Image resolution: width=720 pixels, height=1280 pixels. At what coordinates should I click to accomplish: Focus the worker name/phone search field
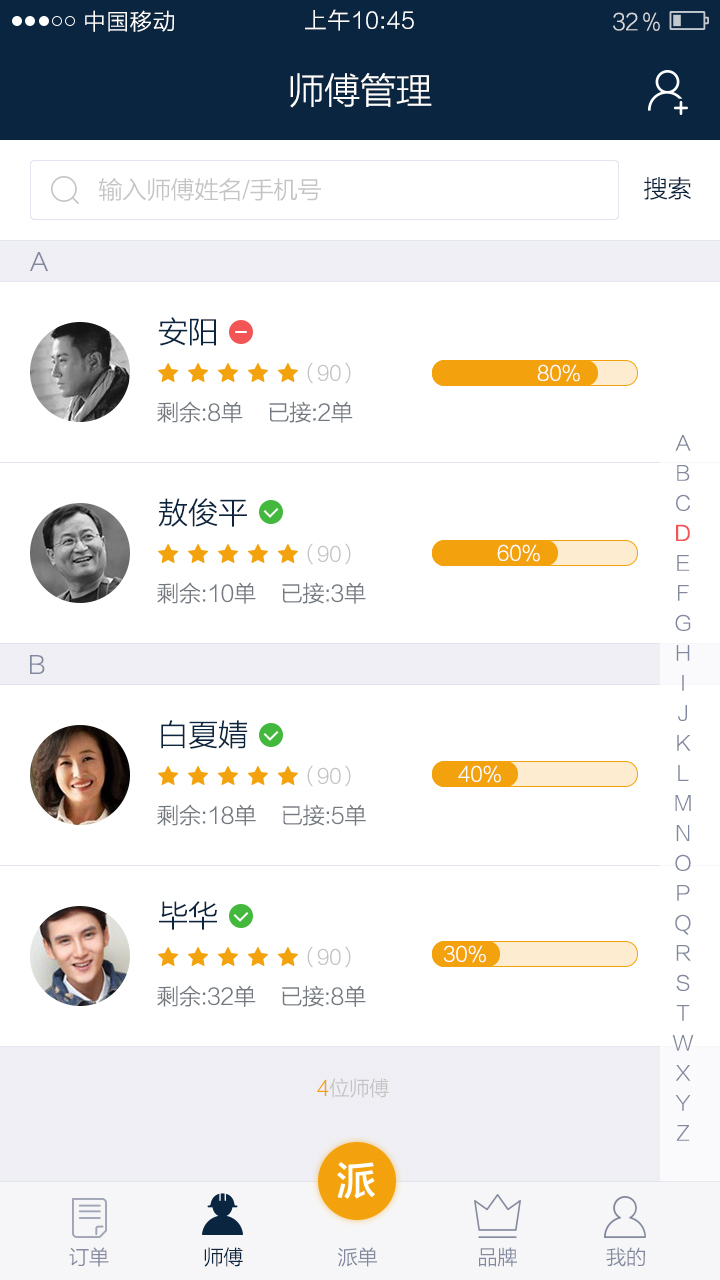340,190
